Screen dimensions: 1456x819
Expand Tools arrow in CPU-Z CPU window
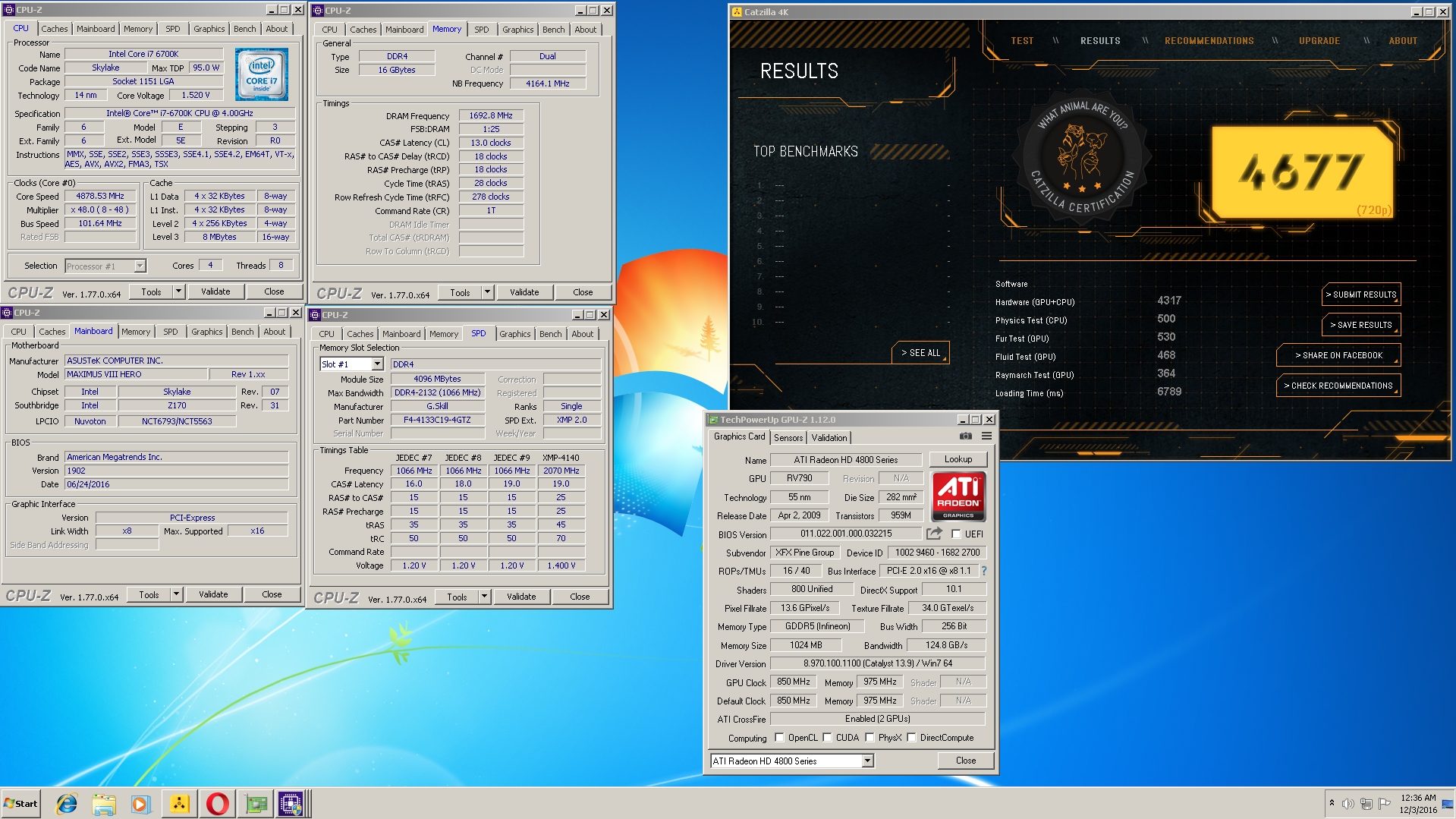pos(179,291)
